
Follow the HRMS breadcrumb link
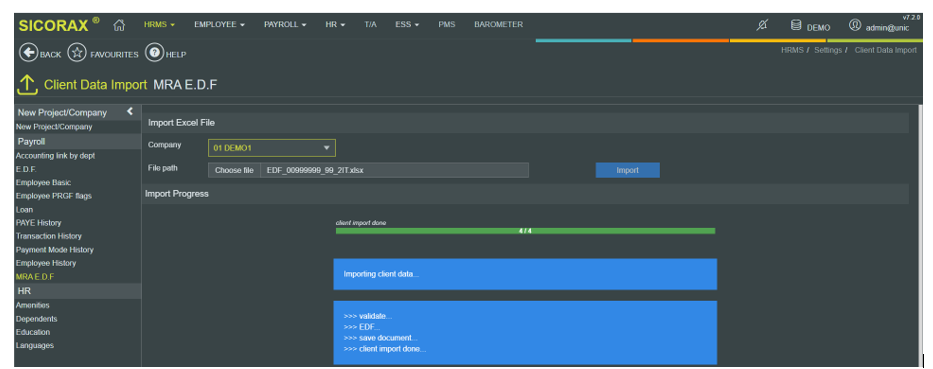793,51
